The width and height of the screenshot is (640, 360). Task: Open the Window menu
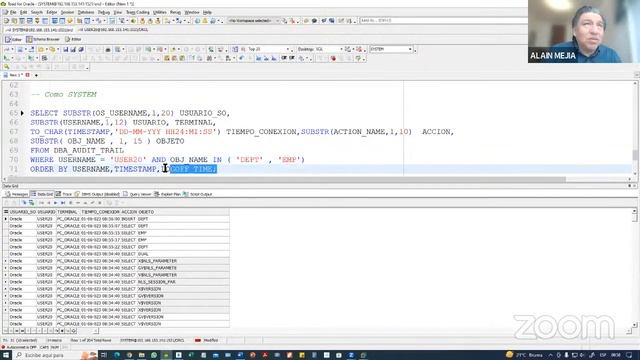pyautogui.click(x=192, y=13)
